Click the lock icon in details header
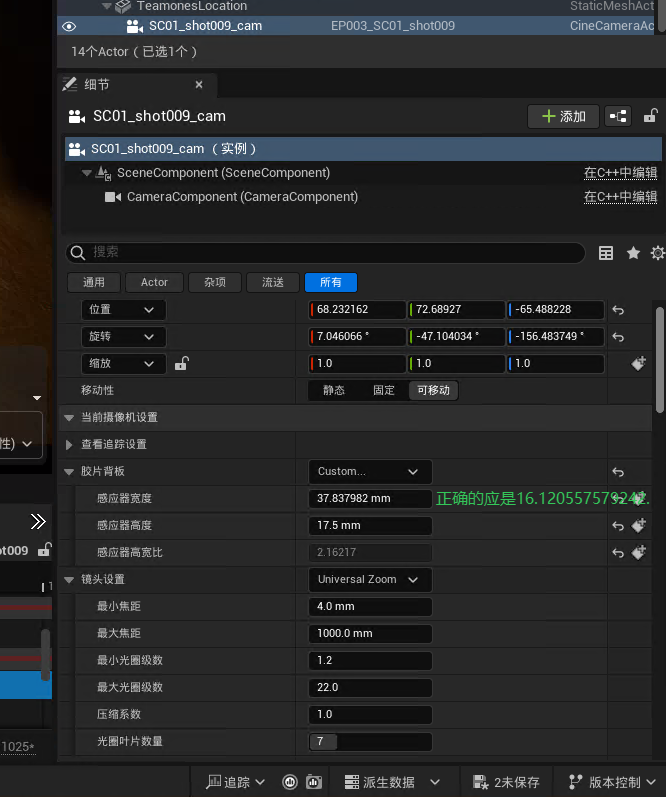Screen dimensions: 669x797 pyautogui.click(x=650, y=116)
